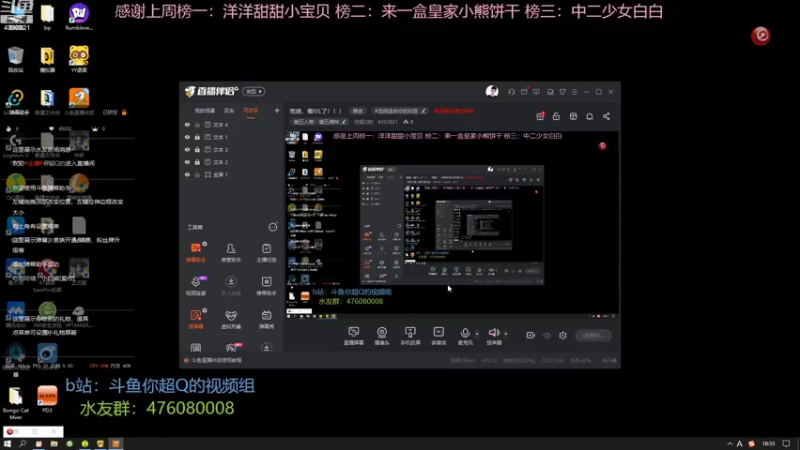Screen dimensions: 800x450
Task: Open the 主播任务 tool icon
Action: point(266,252)
